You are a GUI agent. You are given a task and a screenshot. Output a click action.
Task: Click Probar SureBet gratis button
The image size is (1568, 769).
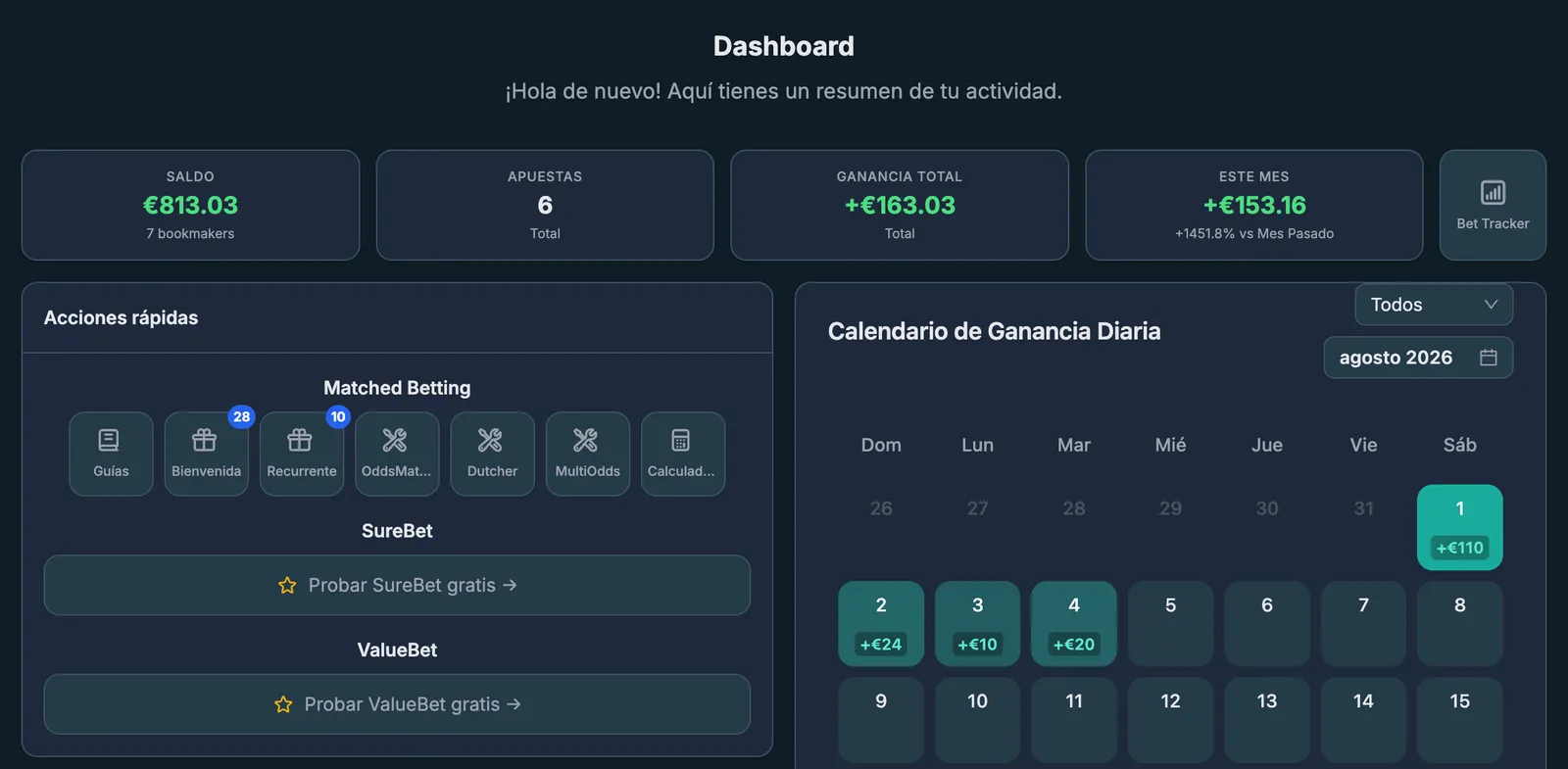pyautogui.click(x=397, y=585)
